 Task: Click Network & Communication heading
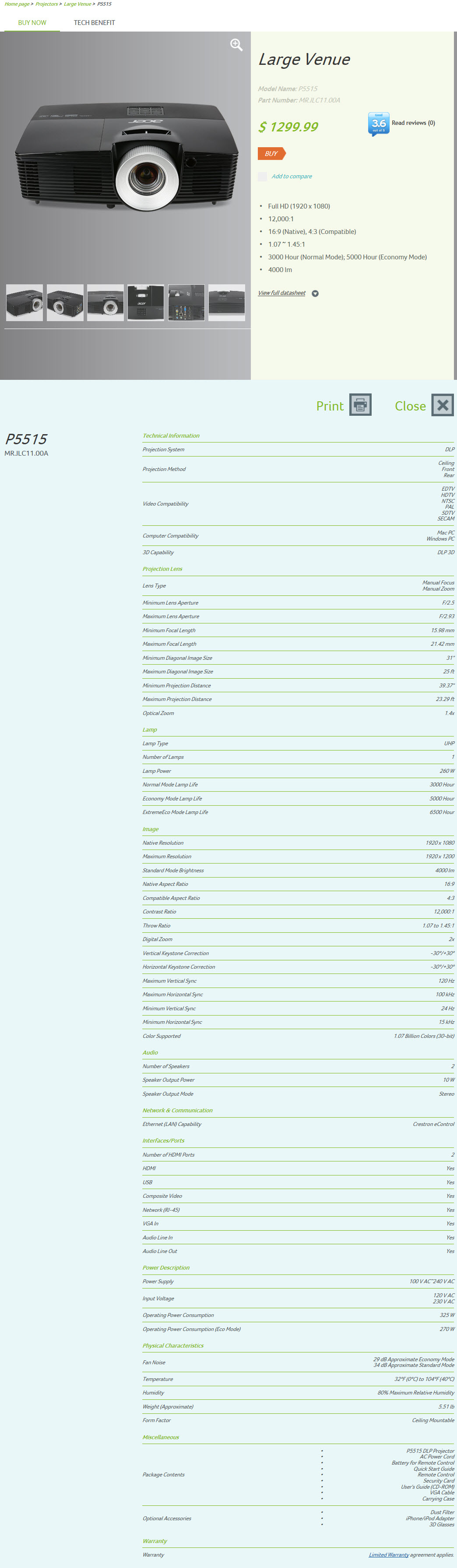(178, 1110)
